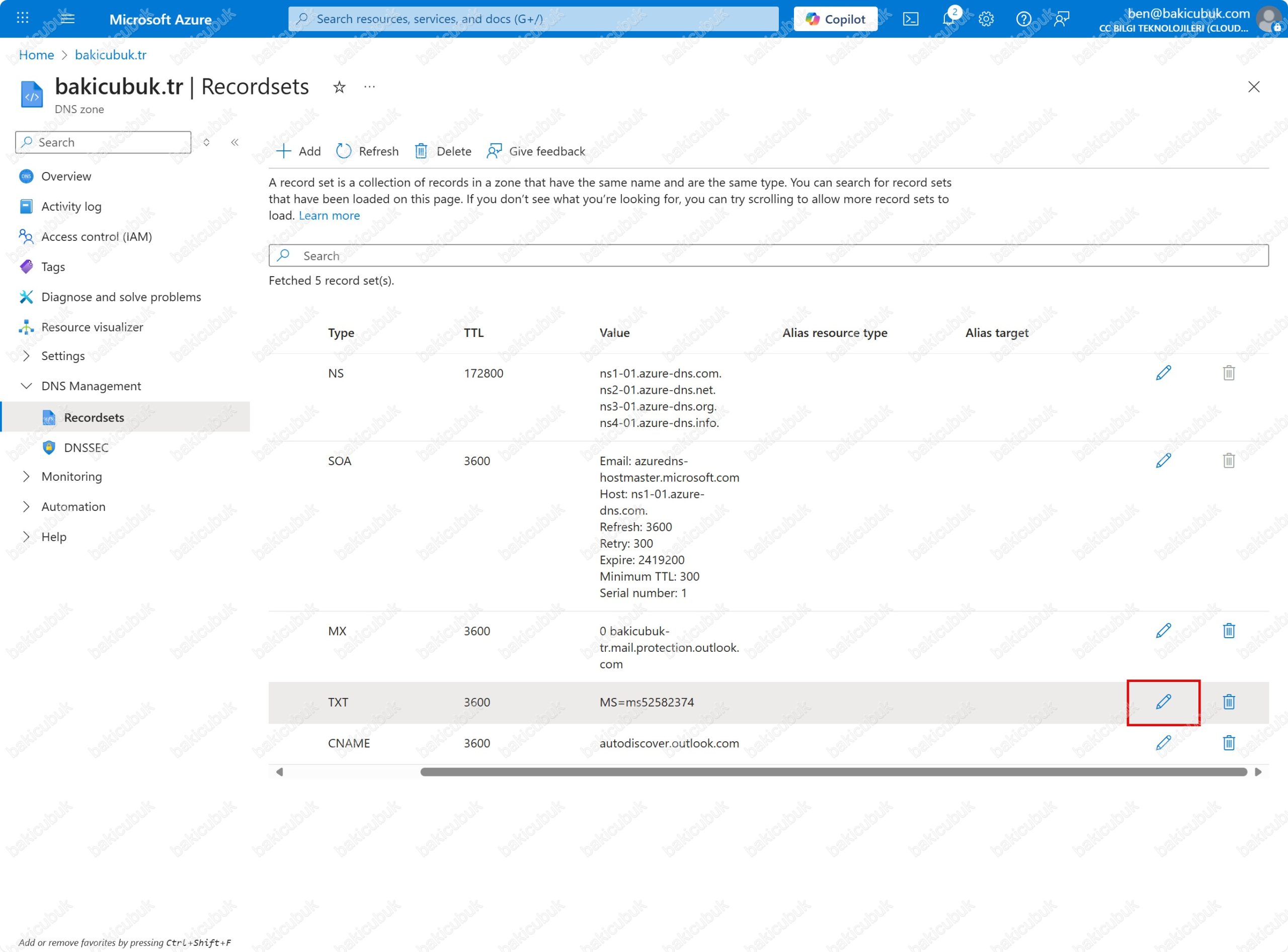The image size is (1288, 952).
Task: Open Cloud Shell from top bar
Action: (x=910, y=19)
